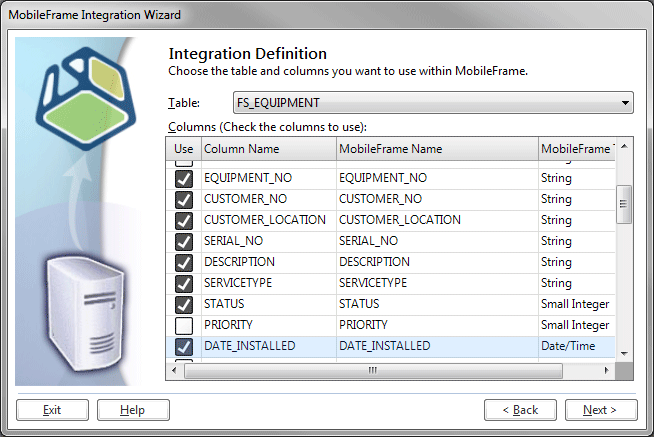Select the DATE_INSTALLED MobileFrame Name cell

(437, 346)
